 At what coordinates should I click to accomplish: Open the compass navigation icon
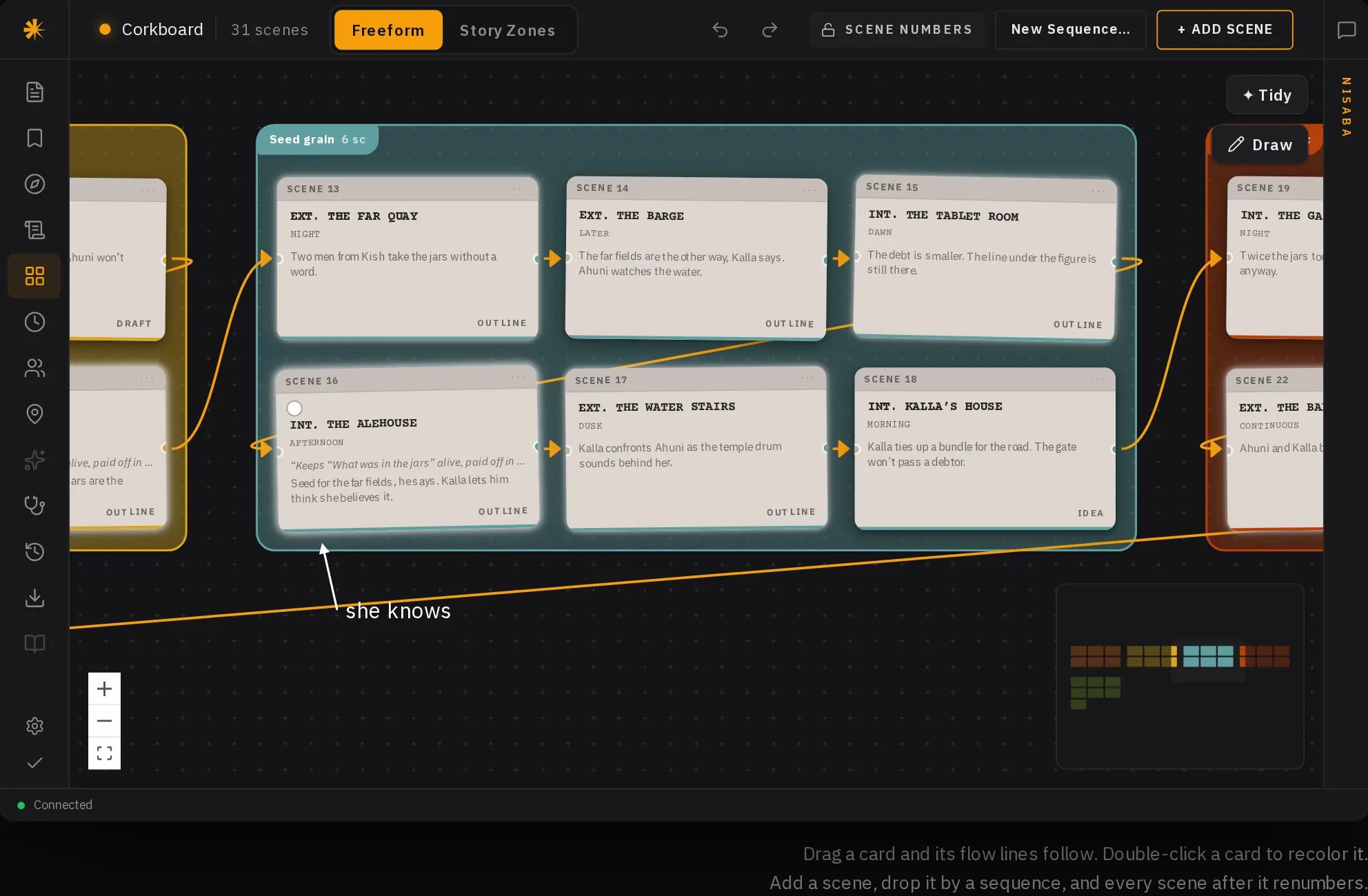click(34, 184)
